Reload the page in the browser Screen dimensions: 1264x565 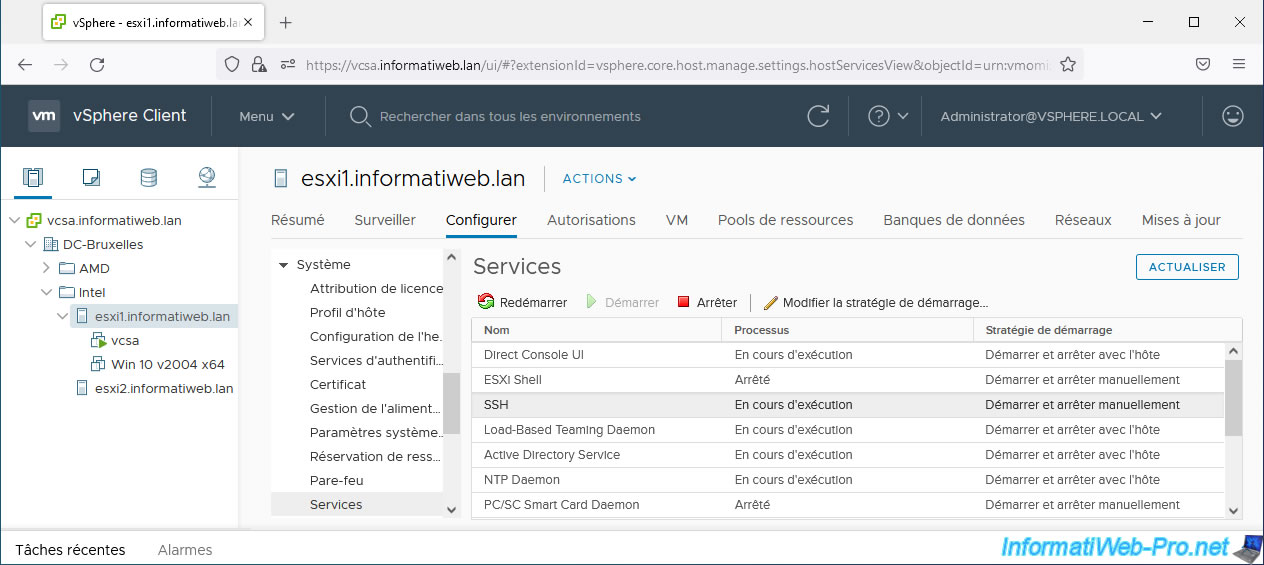pyautogui.click(x=97, y=64)
